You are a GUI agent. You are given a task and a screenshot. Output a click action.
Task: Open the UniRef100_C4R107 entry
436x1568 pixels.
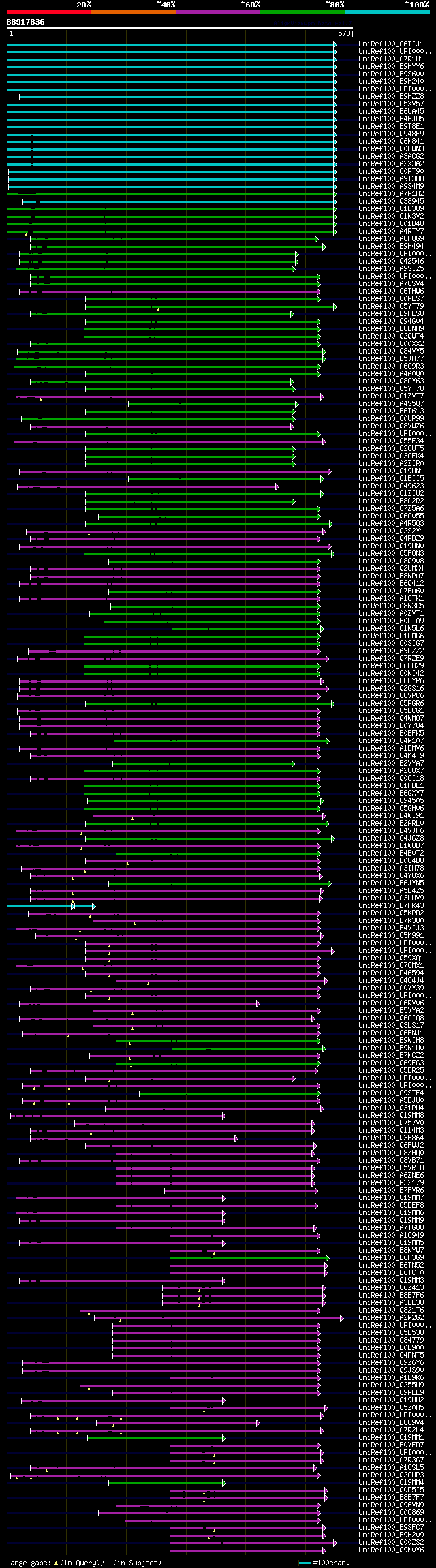point(391,741)
